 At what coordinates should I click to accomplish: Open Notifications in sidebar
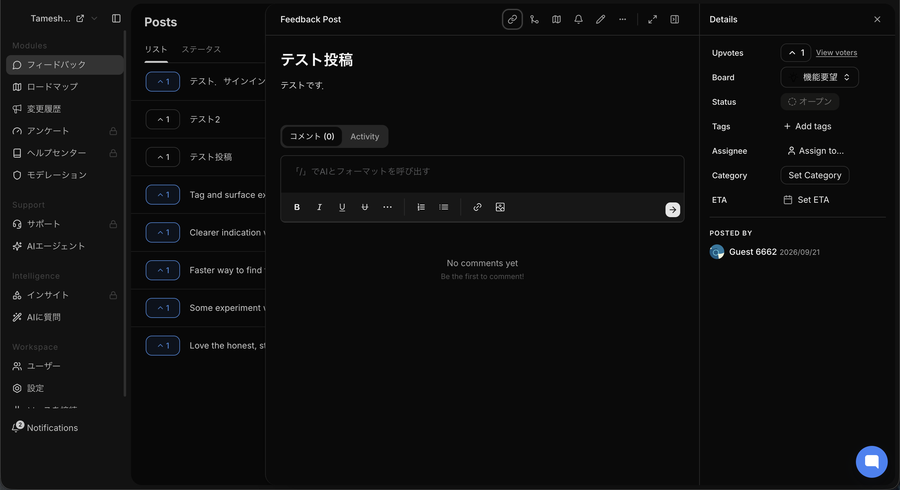[x=45, y=427]
